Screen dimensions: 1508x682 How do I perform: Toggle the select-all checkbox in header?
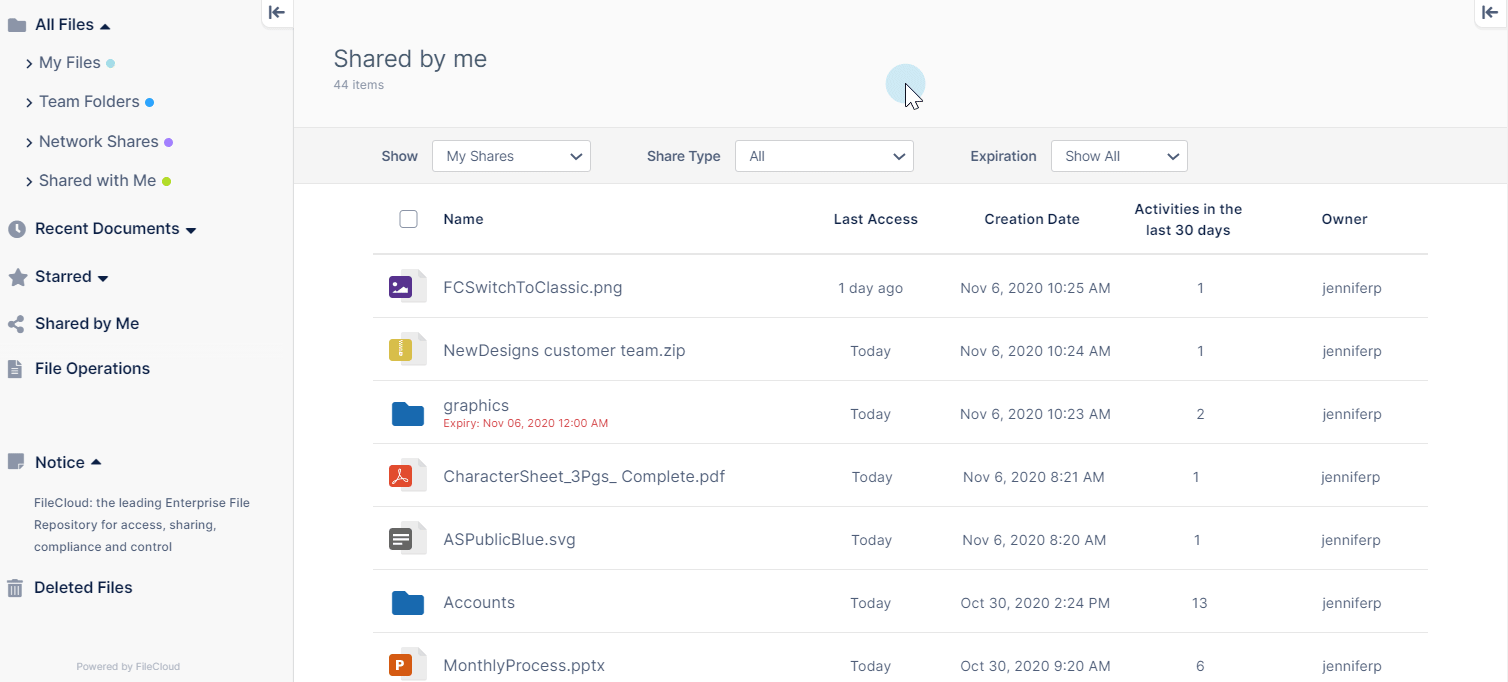(x=408, y=219)
